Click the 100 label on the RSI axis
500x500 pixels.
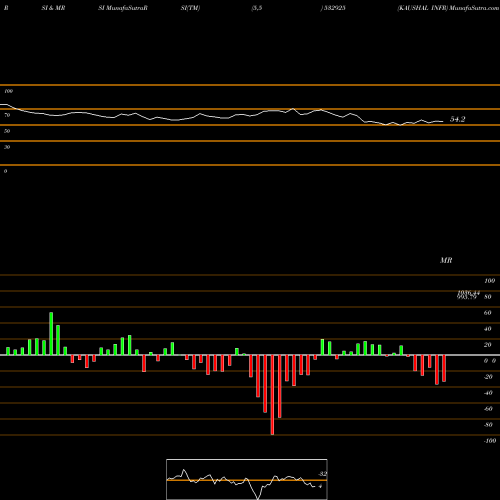[x=8, y=91]
